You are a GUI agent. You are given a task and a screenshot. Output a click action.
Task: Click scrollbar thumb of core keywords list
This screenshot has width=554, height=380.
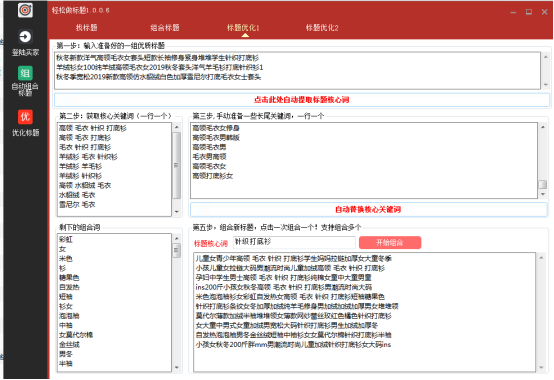(x=176, y=165)
